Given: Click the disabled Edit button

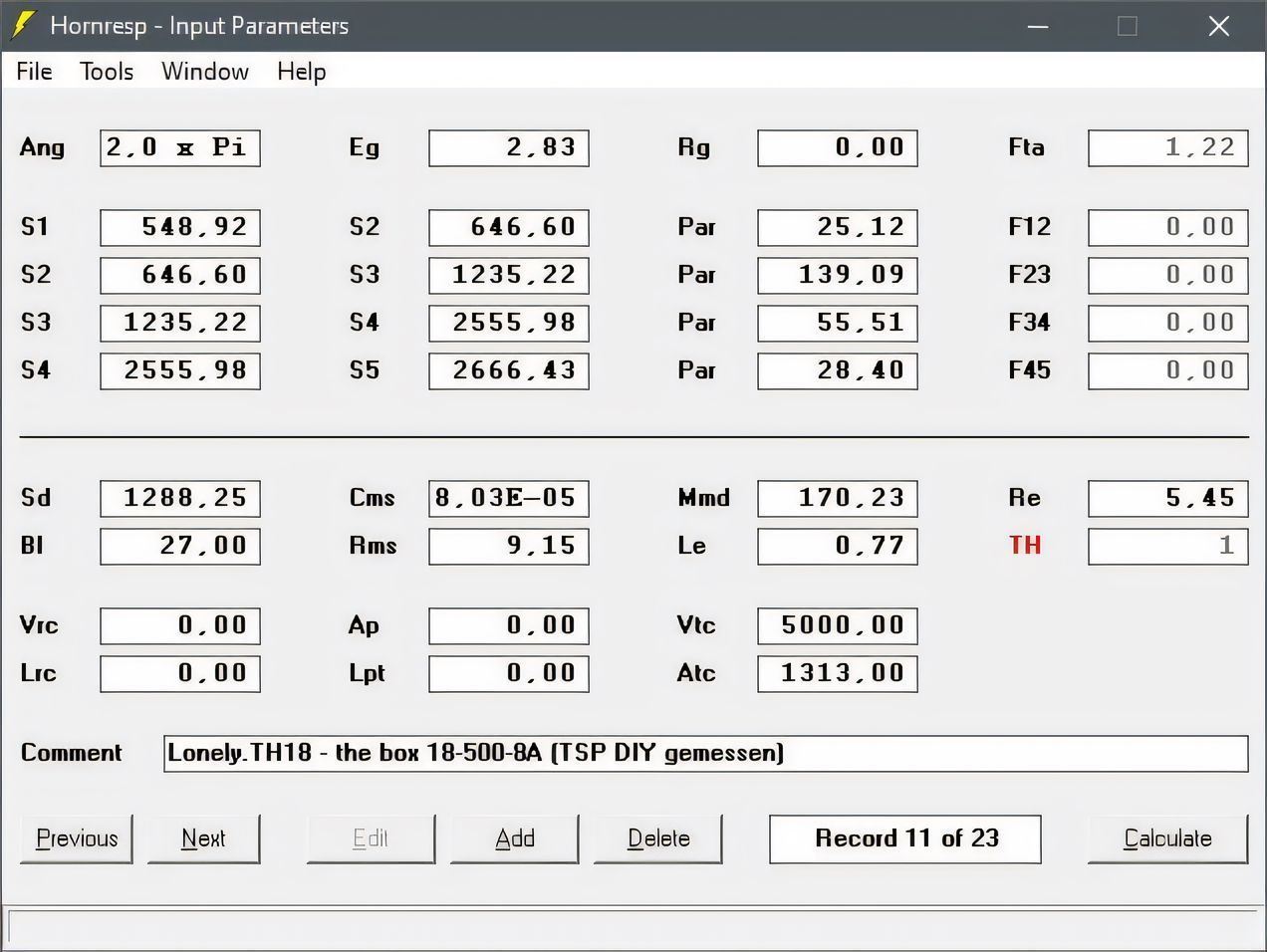Looking at the screenshot, I should (x=371, y=838).
